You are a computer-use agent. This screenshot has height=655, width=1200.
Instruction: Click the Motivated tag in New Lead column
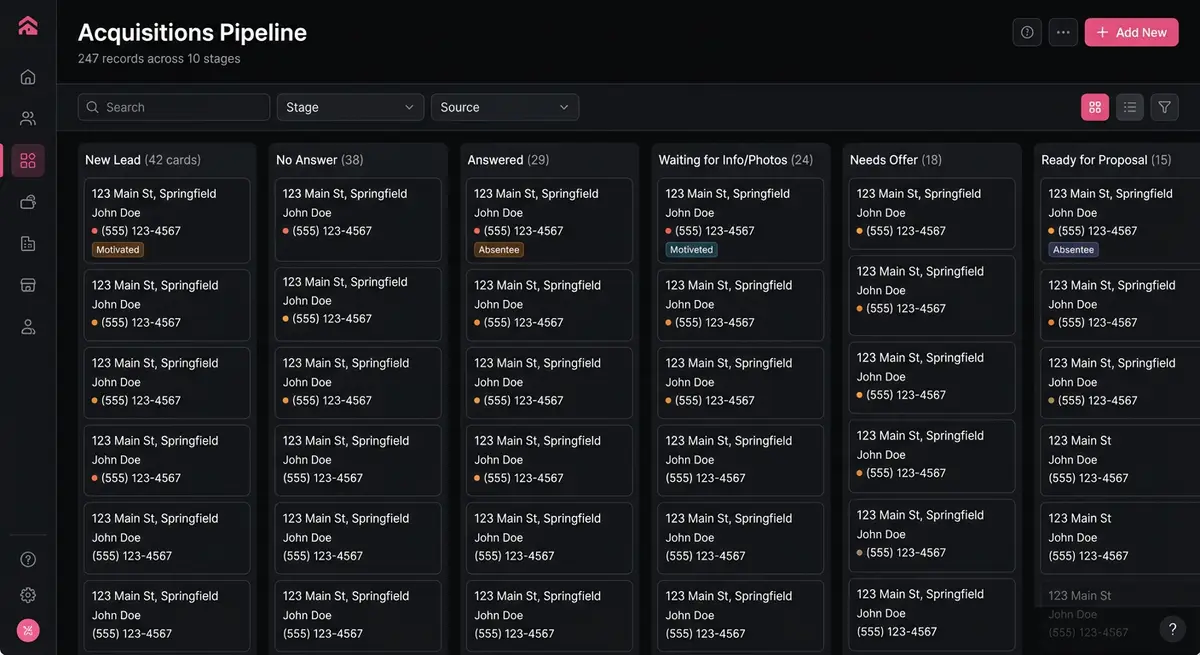point(118,250)
